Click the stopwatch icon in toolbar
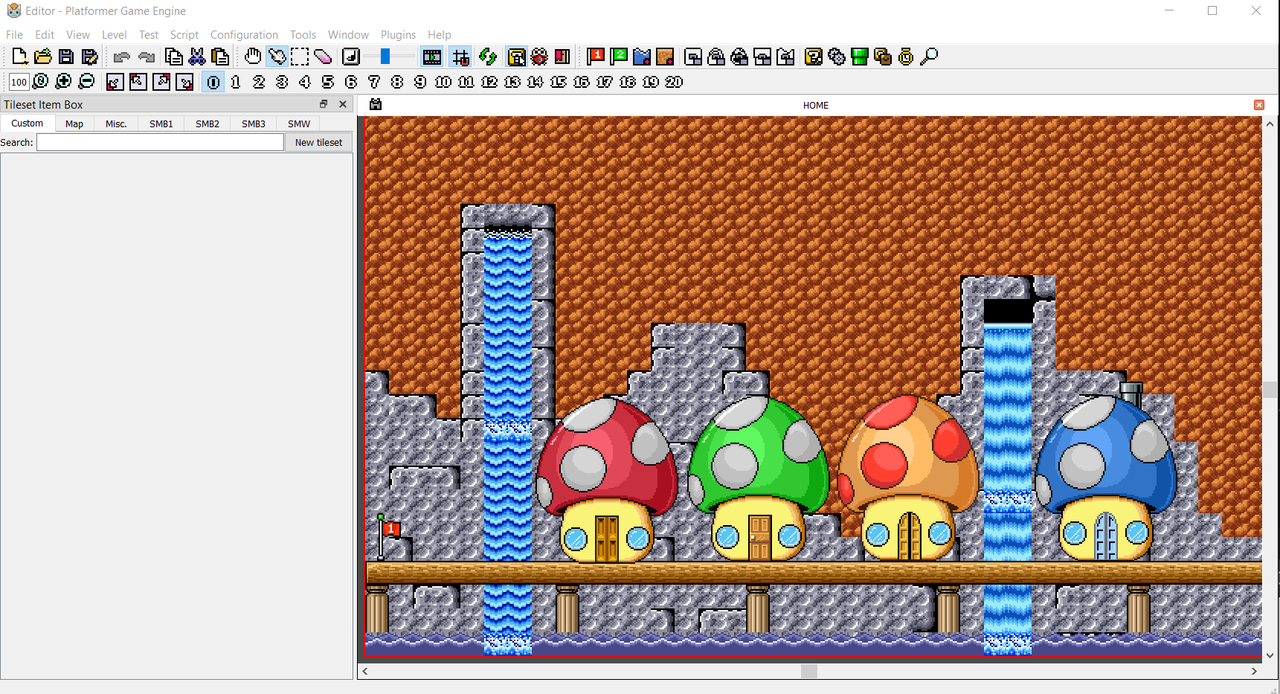The height and width of the screenshot is (694, 1280). pos(906,57)
